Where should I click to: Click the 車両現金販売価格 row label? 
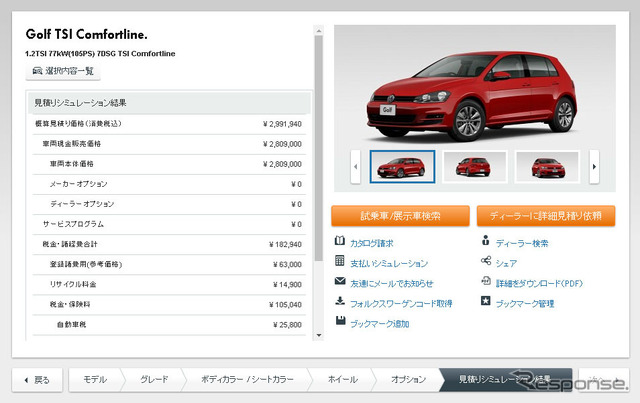tap(72, 144)
